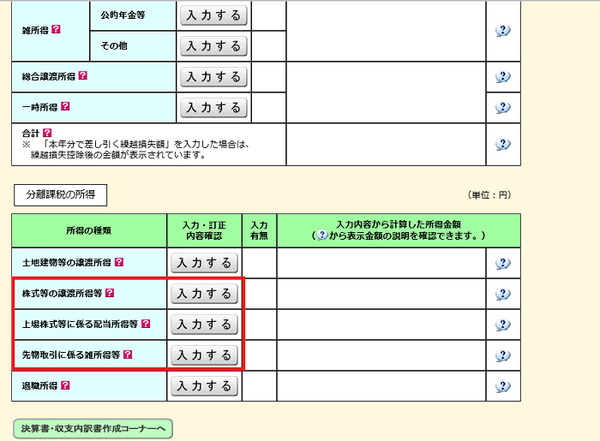Click the (単位:円) unit label
Screen dimensions: 600x441
pyautogui.click(x=489, y=195)
